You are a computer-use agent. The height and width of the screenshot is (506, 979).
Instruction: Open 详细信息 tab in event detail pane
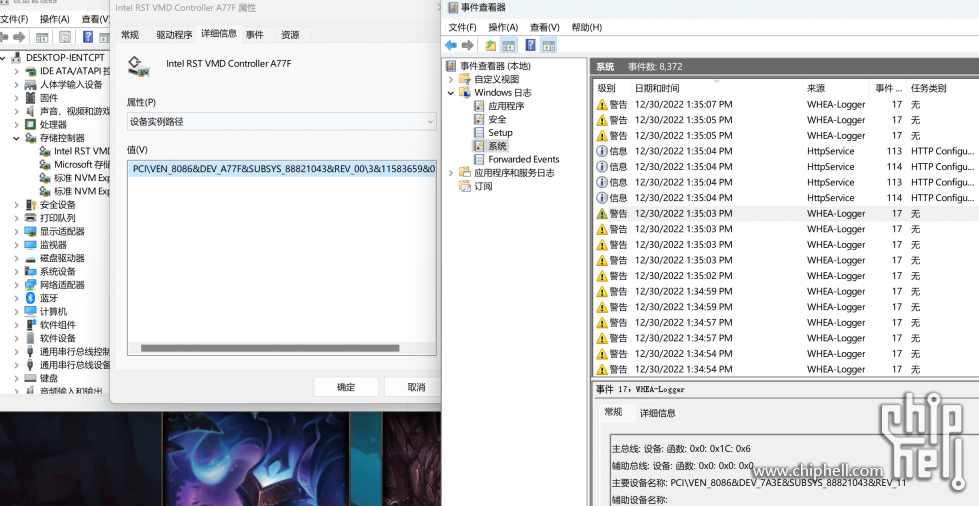click(657, 413)
